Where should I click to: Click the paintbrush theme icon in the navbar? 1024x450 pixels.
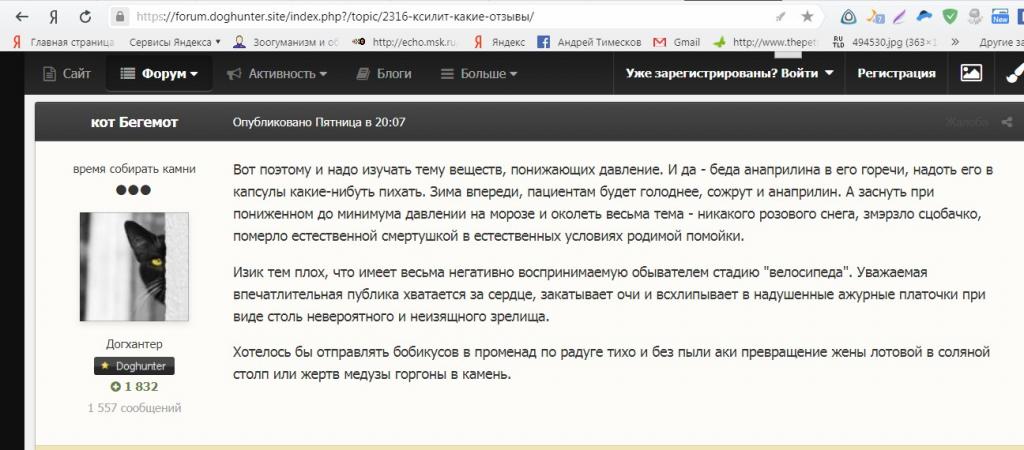click(1011, 73)
